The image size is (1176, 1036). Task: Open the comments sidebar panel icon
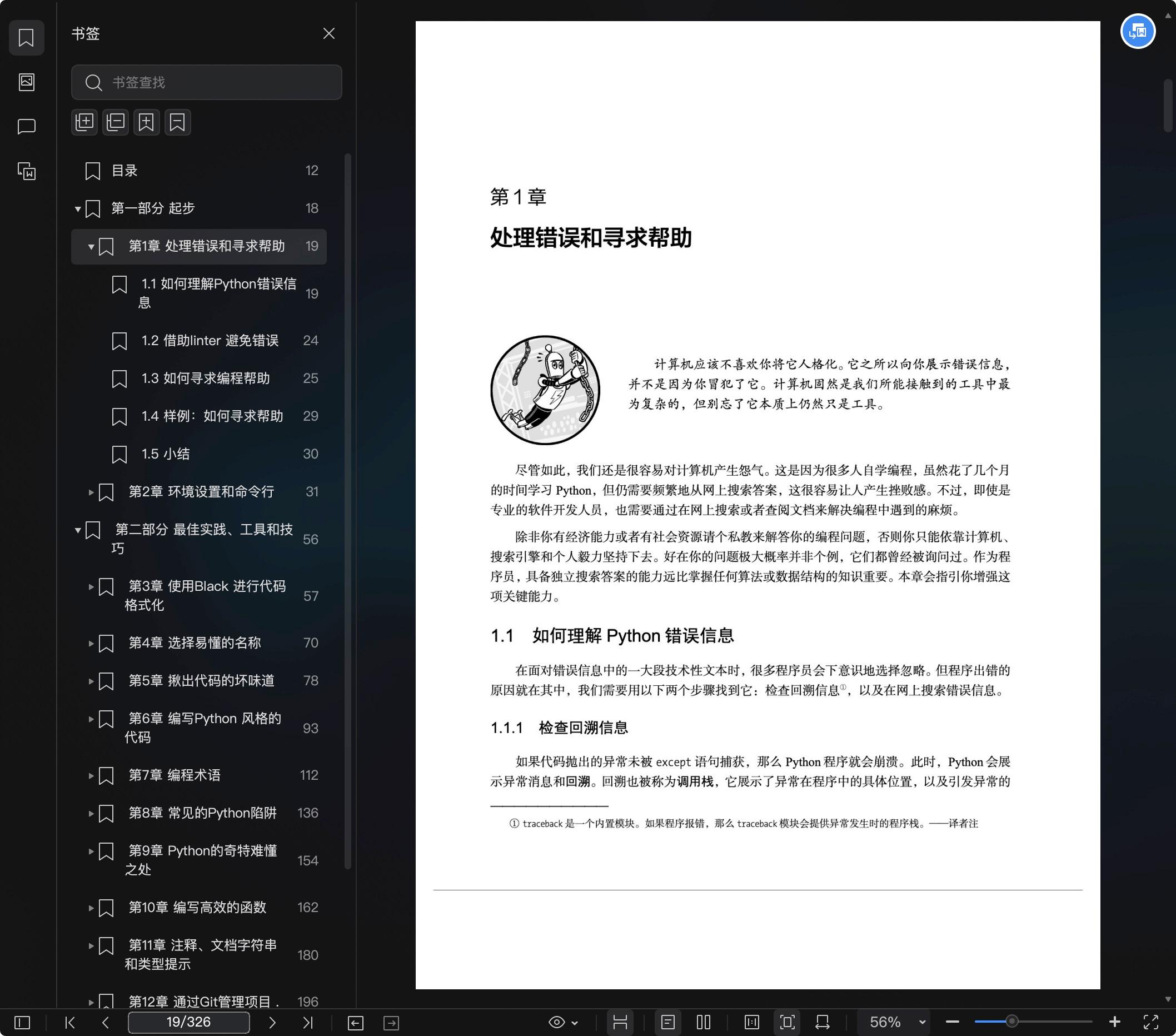27,126
